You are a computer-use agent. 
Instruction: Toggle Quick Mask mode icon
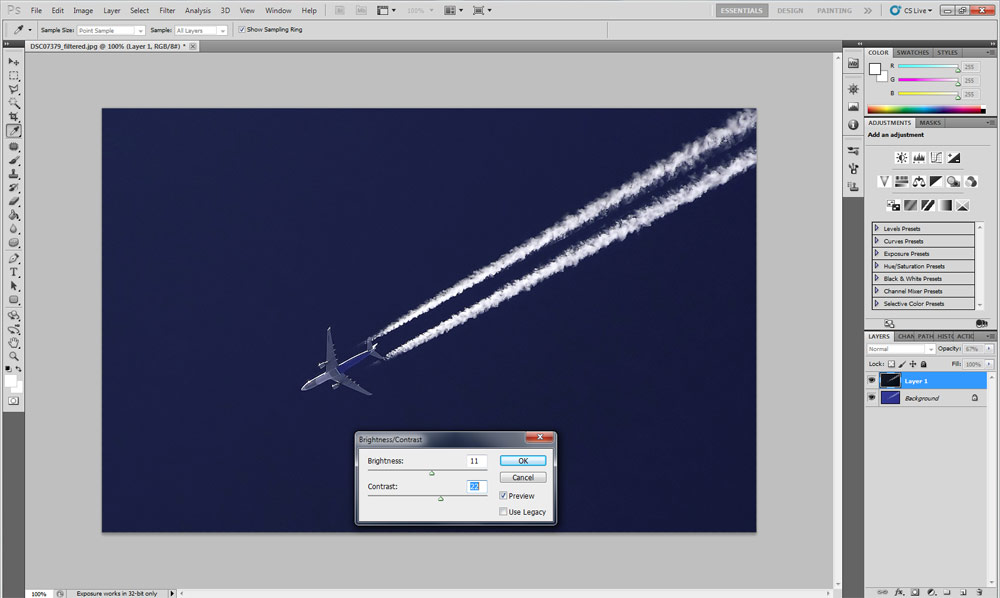point(13,401)
